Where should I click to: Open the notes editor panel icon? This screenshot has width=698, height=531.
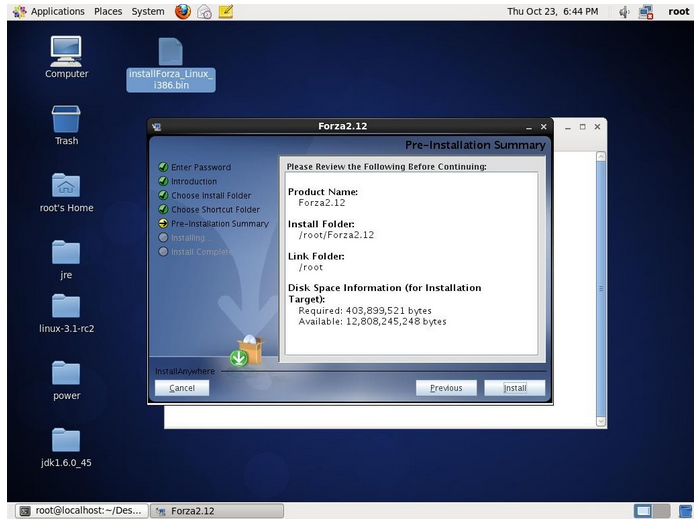pos(226,12)
